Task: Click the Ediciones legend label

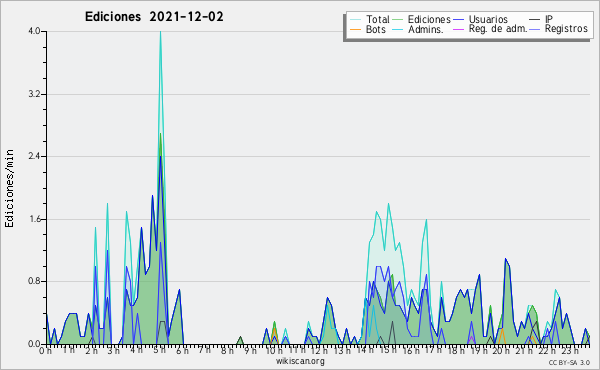Action: tap(429, 19)
